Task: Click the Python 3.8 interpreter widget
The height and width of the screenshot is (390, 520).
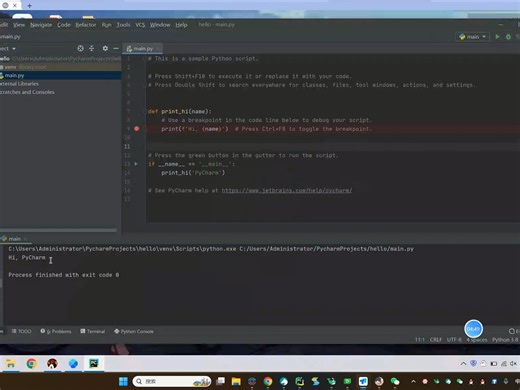Action: pos(505,340)
